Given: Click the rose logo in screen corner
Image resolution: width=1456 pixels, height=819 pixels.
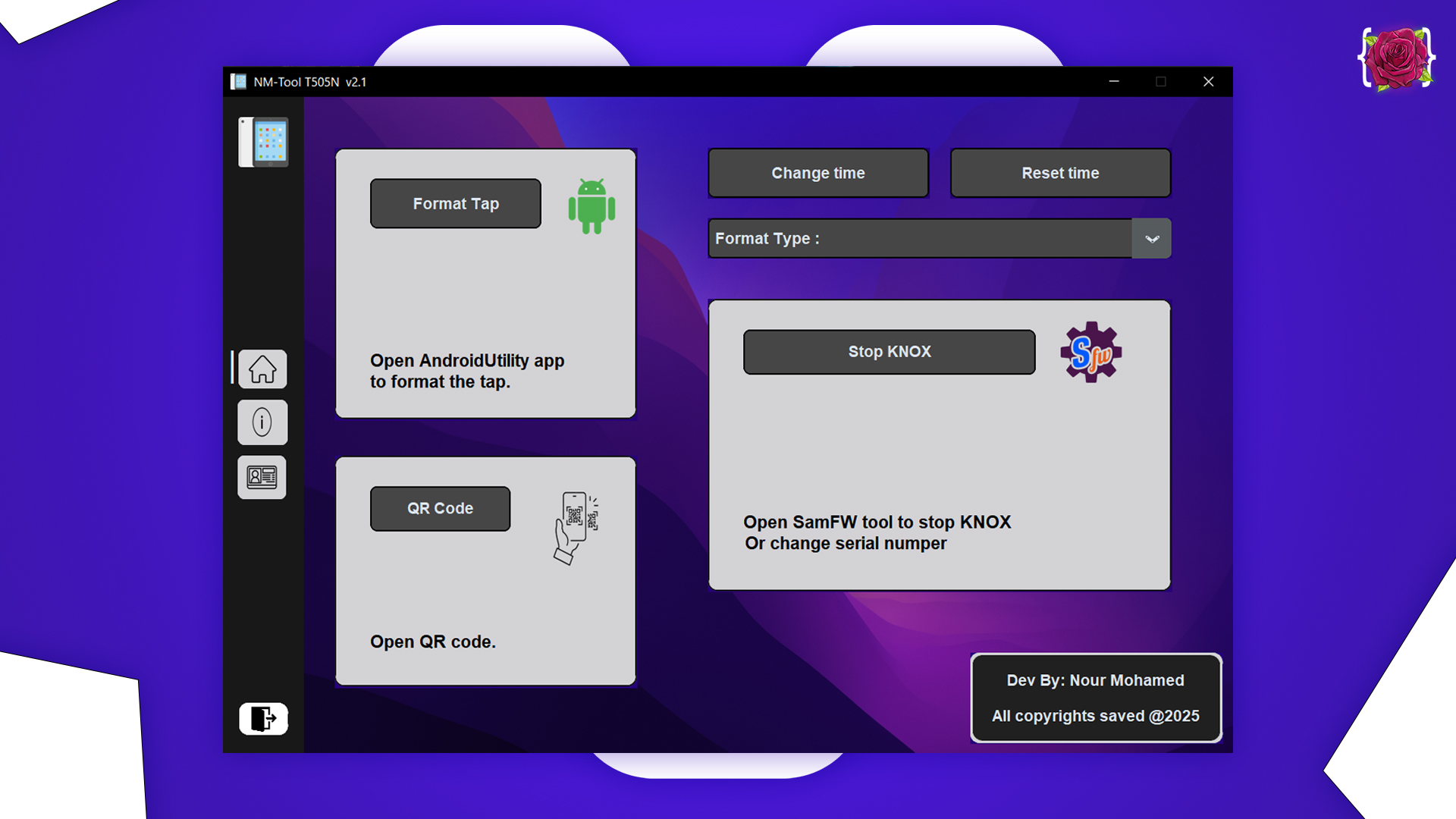Looking at the screenshot, I should pyautogui.click(x=1396, y=58).
